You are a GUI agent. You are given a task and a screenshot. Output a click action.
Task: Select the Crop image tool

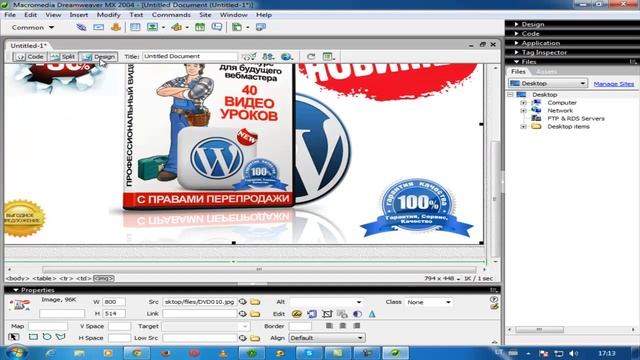(327, 313)
